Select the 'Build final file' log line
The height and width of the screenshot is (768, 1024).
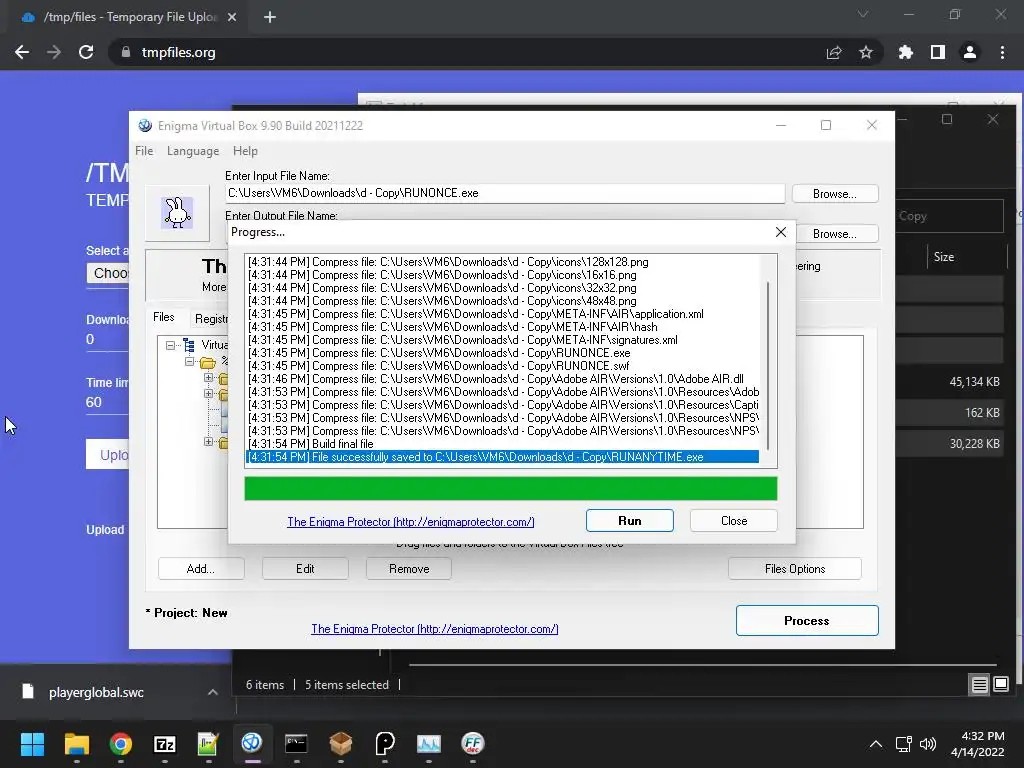pyautogui.click(x=502, y=444)
